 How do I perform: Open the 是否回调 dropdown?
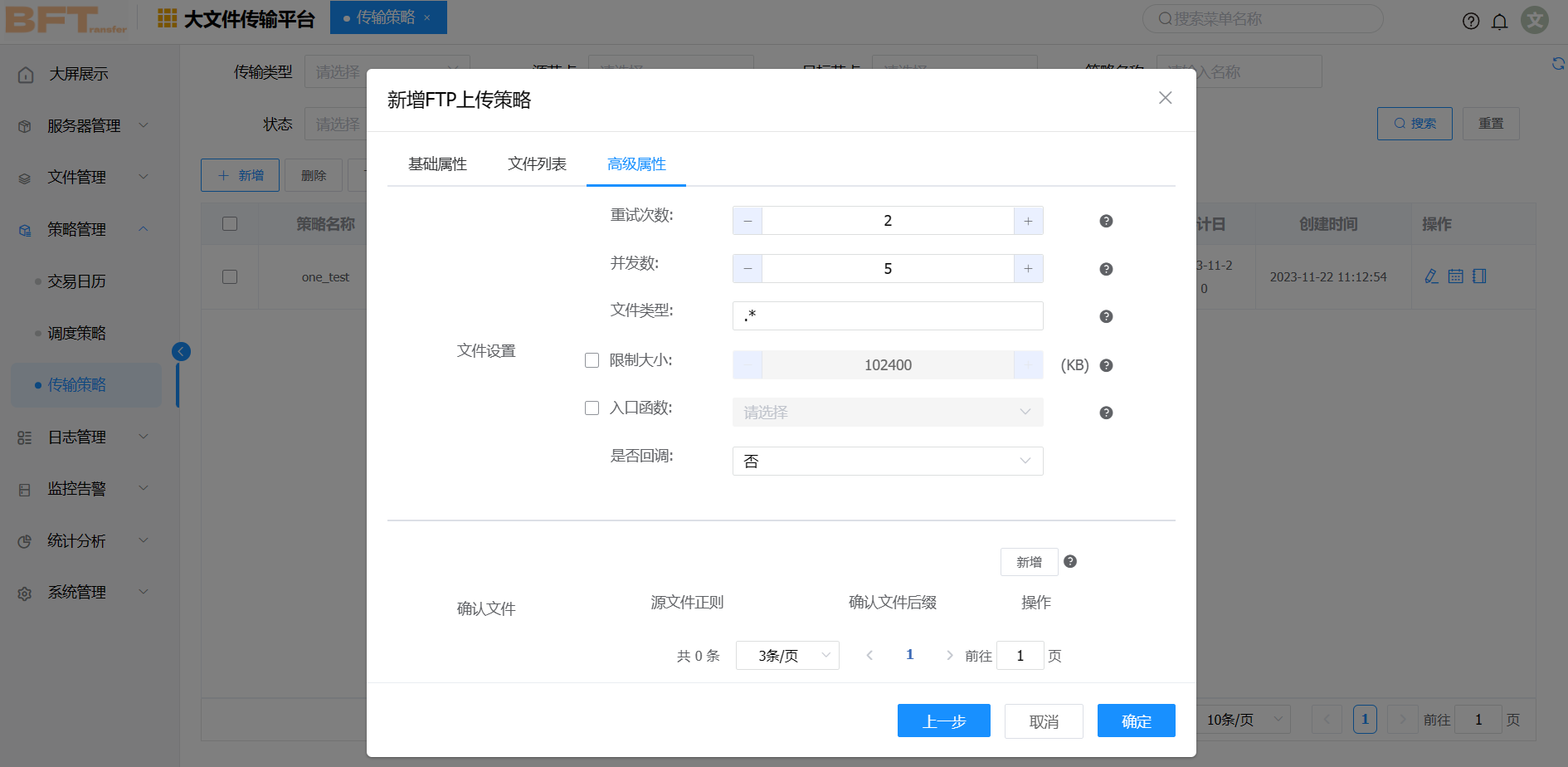[887, 462]
